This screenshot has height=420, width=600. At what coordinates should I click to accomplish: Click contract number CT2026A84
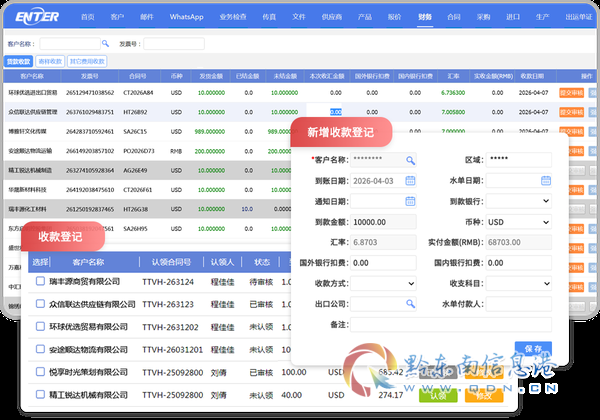(138, 93)
